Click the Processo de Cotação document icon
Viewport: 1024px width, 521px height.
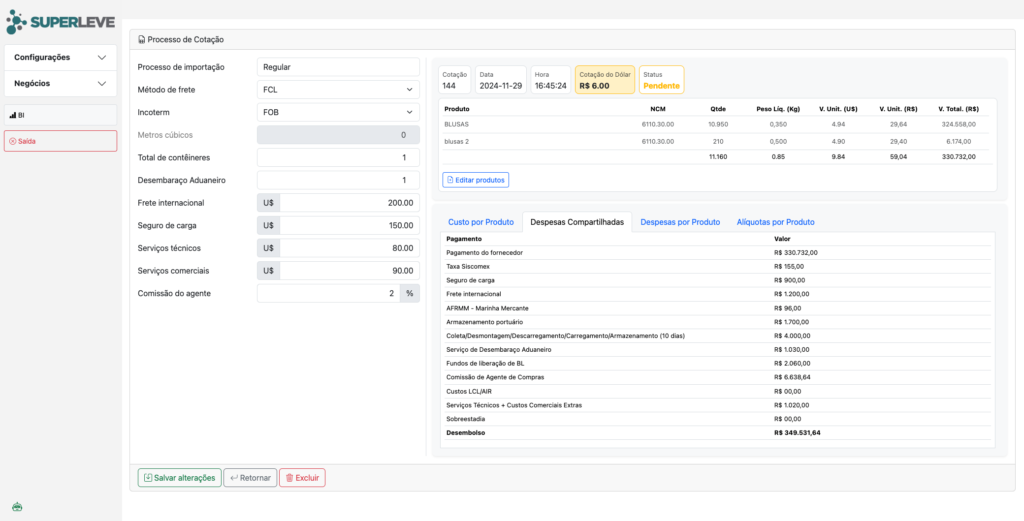(x=141, y=40)
